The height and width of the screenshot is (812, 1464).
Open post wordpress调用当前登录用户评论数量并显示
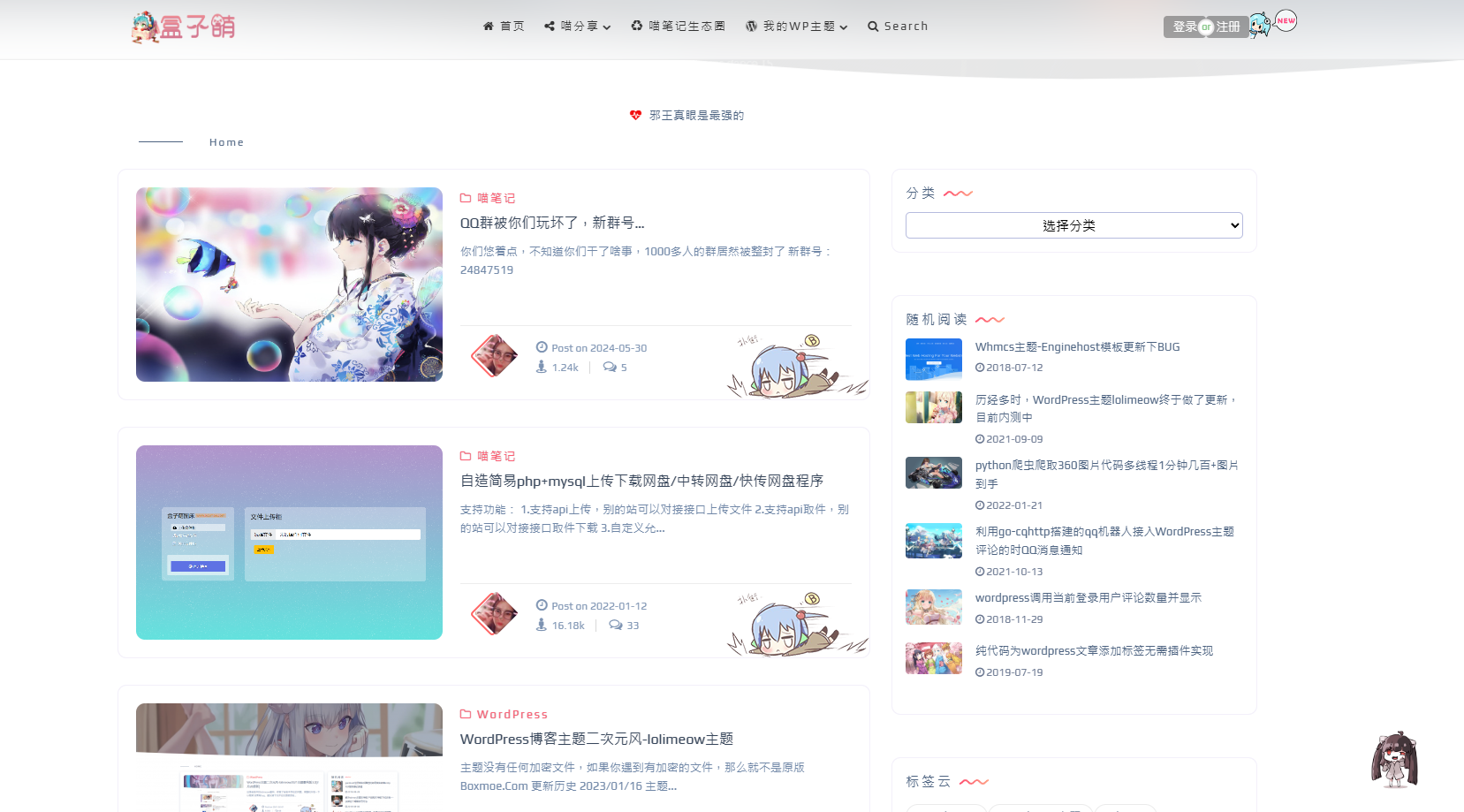[1089, 598]
